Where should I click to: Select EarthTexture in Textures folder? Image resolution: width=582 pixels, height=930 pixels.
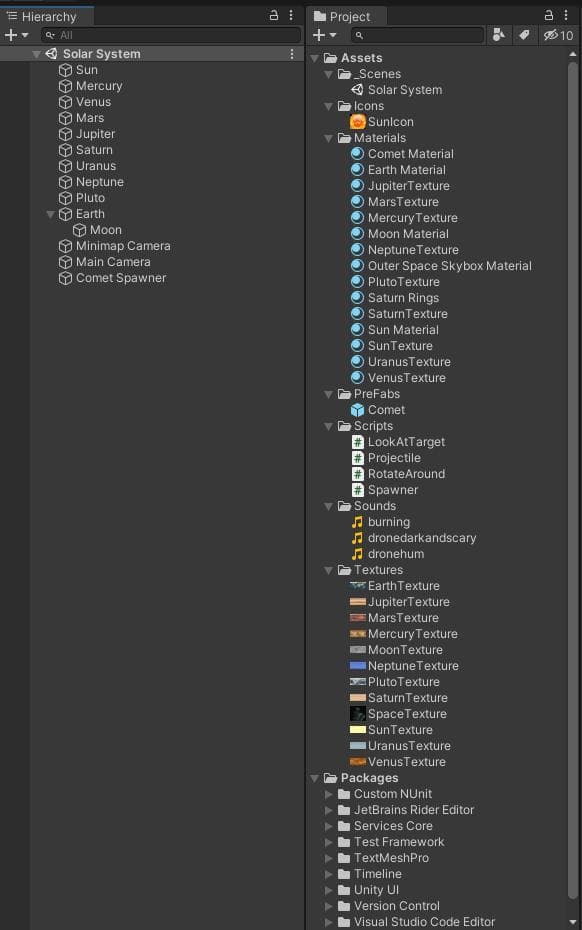tap(403, 587)
